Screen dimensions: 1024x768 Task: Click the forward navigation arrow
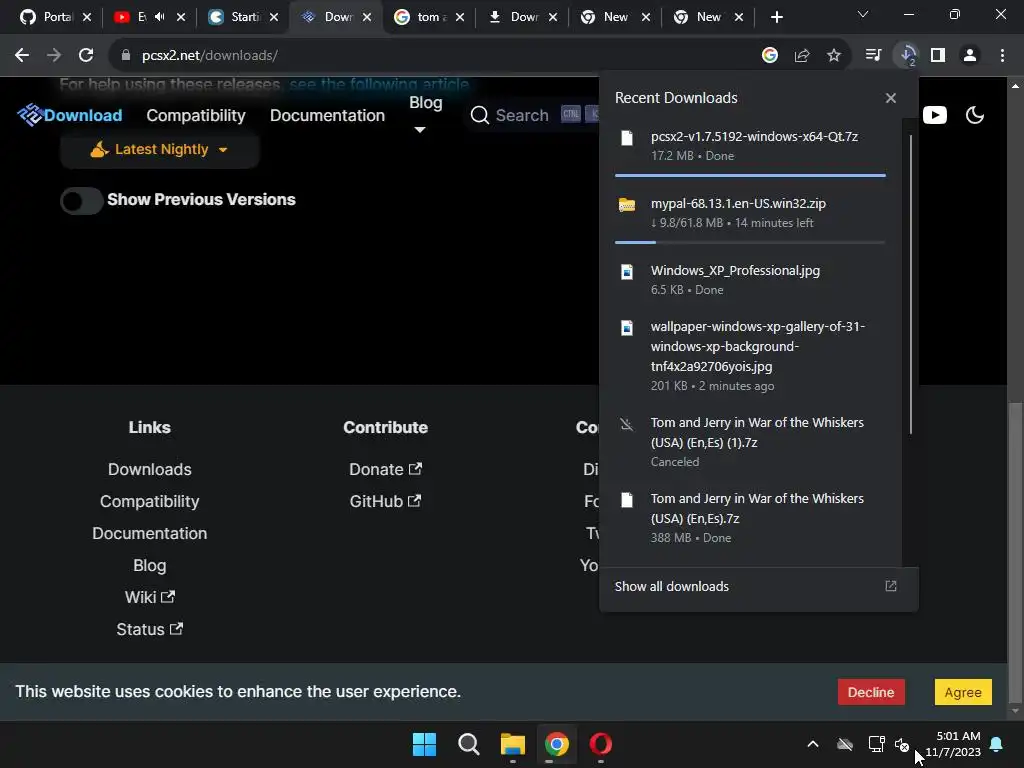pyautogui.click(x=54, y=56)
